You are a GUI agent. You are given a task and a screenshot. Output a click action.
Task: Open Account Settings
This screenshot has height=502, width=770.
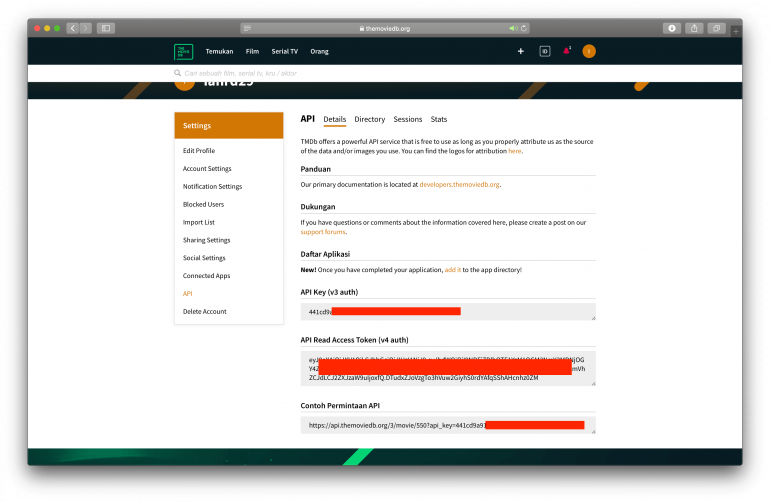tap(207, 168)
